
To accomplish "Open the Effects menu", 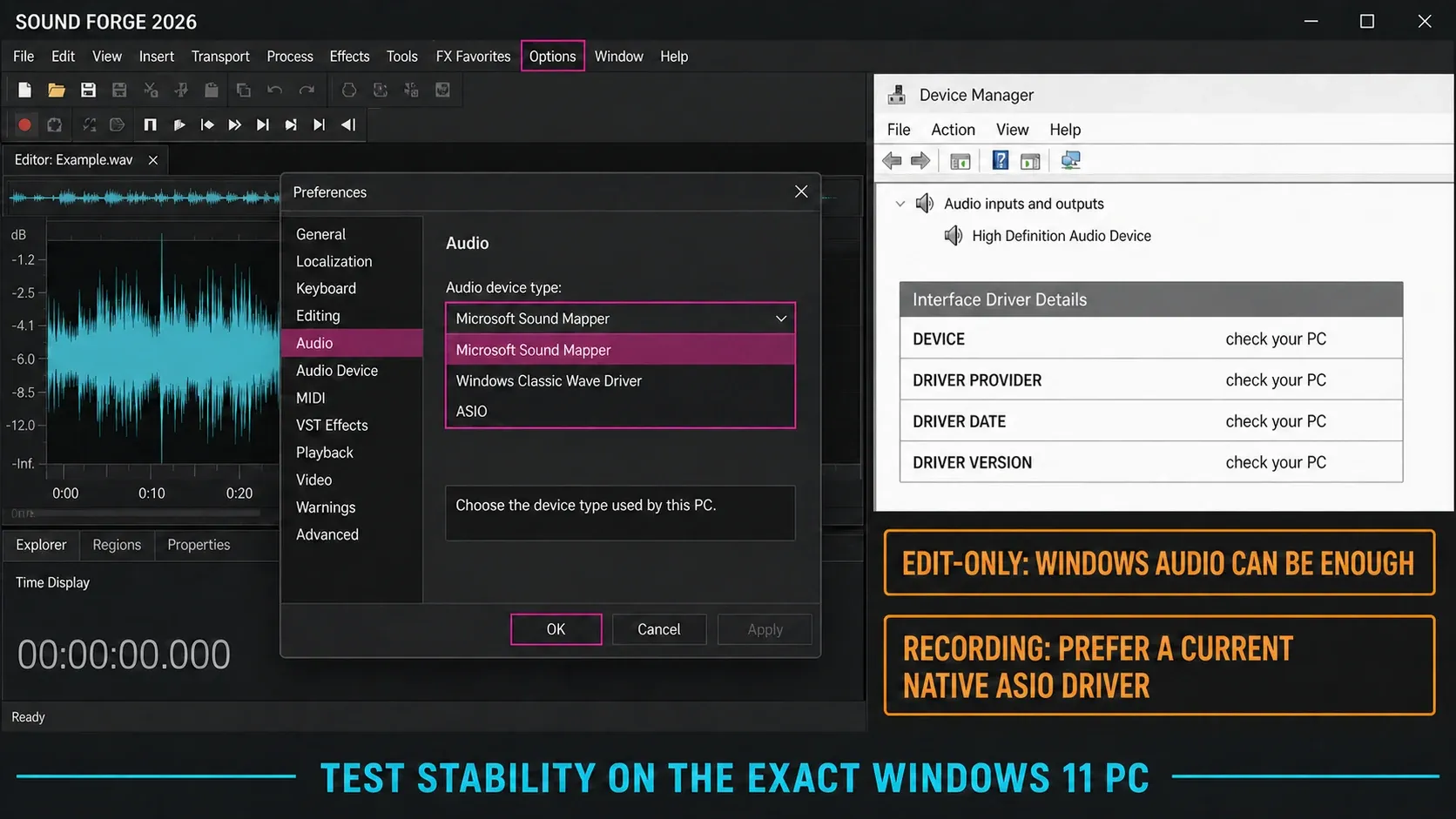I will (x=349, y=57).
